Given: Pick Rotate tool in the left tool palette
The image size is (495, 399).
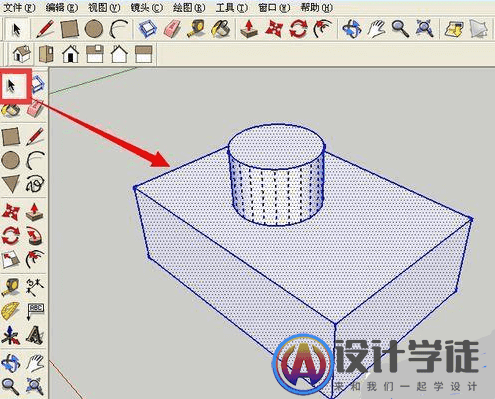Looking at the screenshot, I should [11, 236].
